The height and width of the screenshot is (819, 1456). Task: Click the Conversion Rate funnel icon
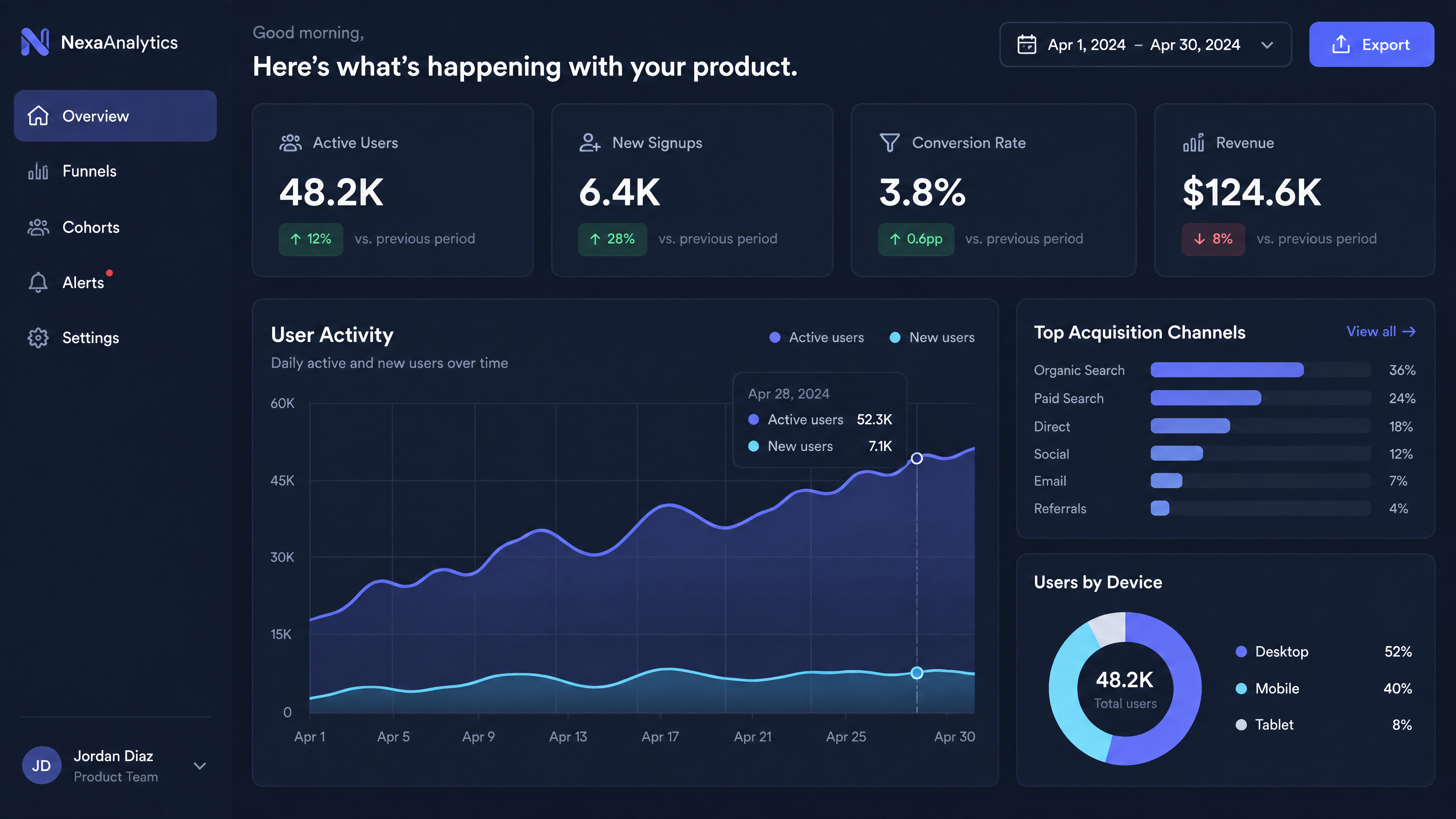tap(890, 143)
